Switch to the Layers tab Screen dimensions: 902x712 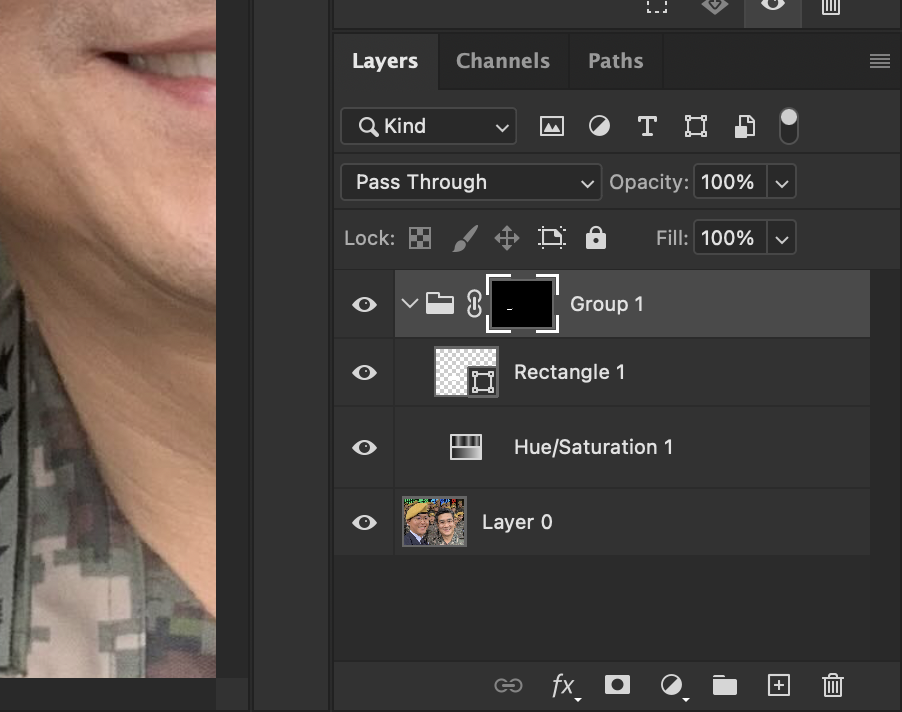tap(385, 61)
